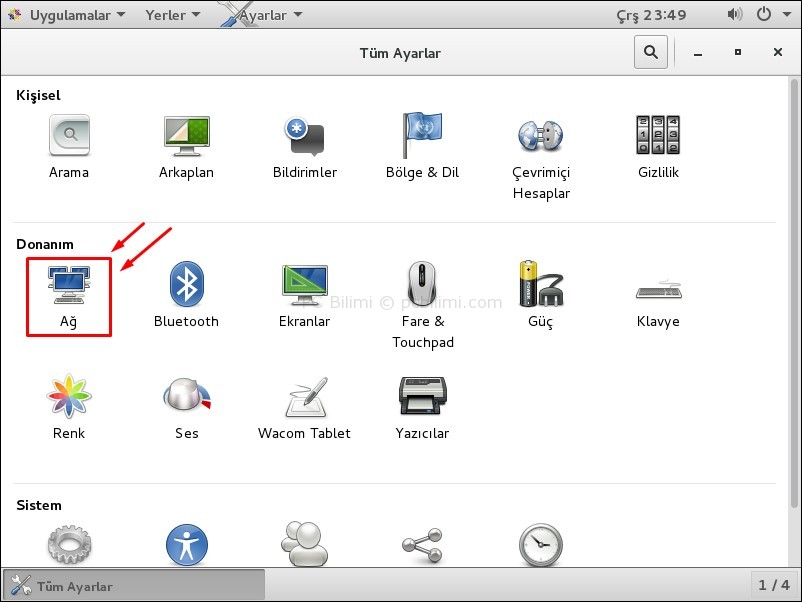The height and width of the screenshot is (602, 802).
Task: Open Klavye keyboard settings
Action: (x=658, y=296)
